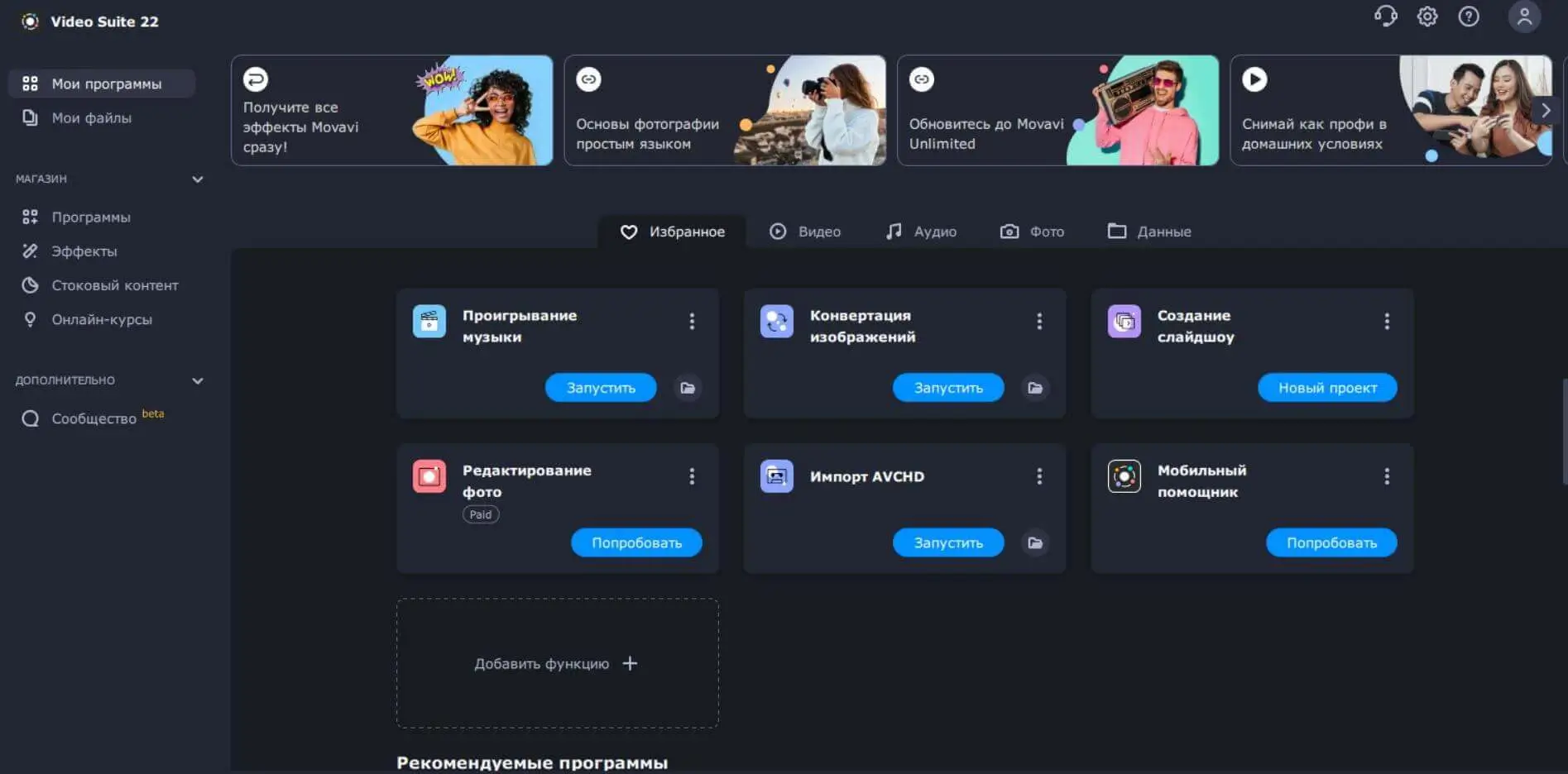This screenshot has height=774, width=1568.
Task: Open three-dot menu for Импорт AVCHD
Action: coord(1039,476)
